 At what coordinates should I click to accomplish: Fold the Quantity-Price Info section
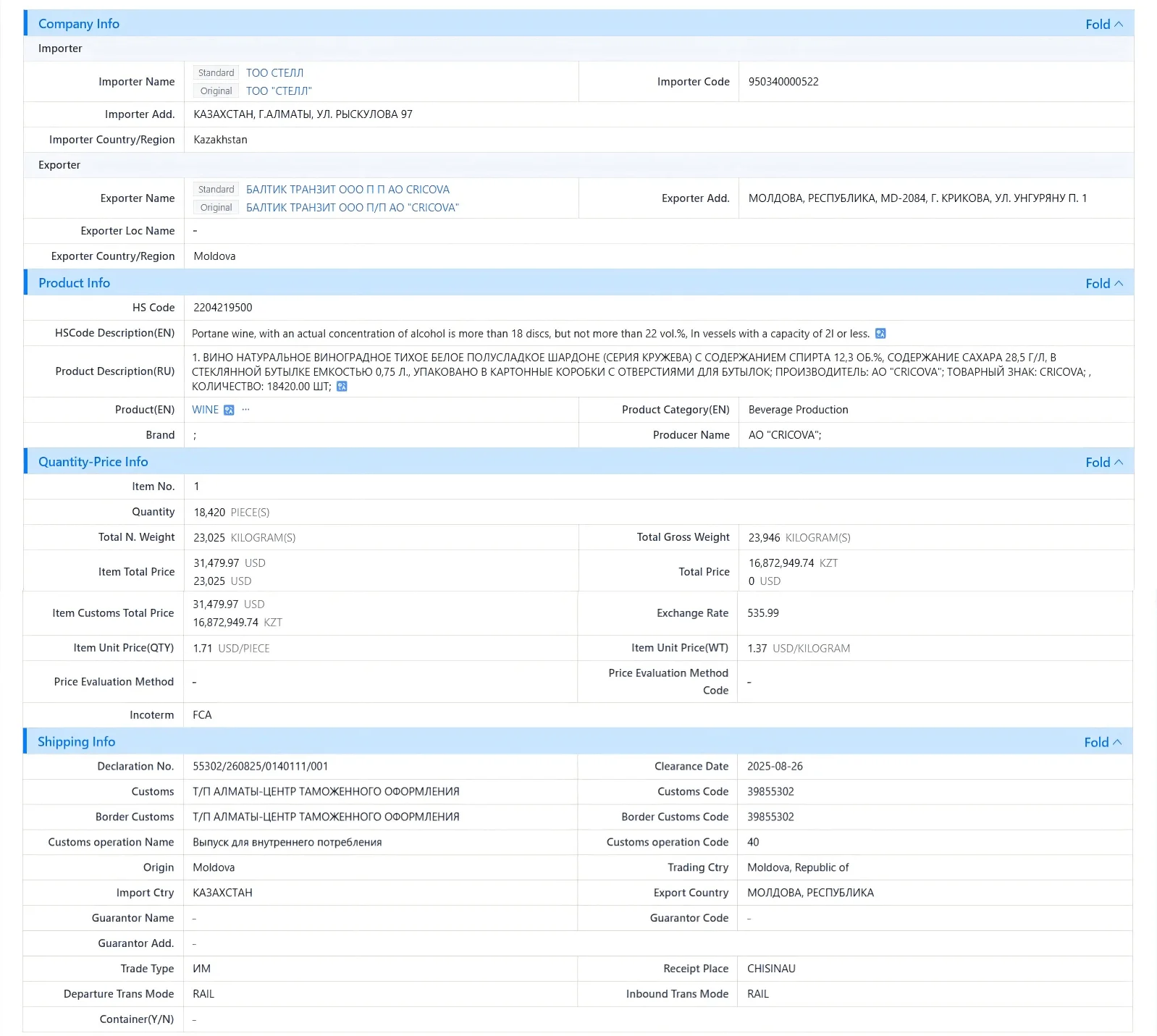(x=1103, y=462)
